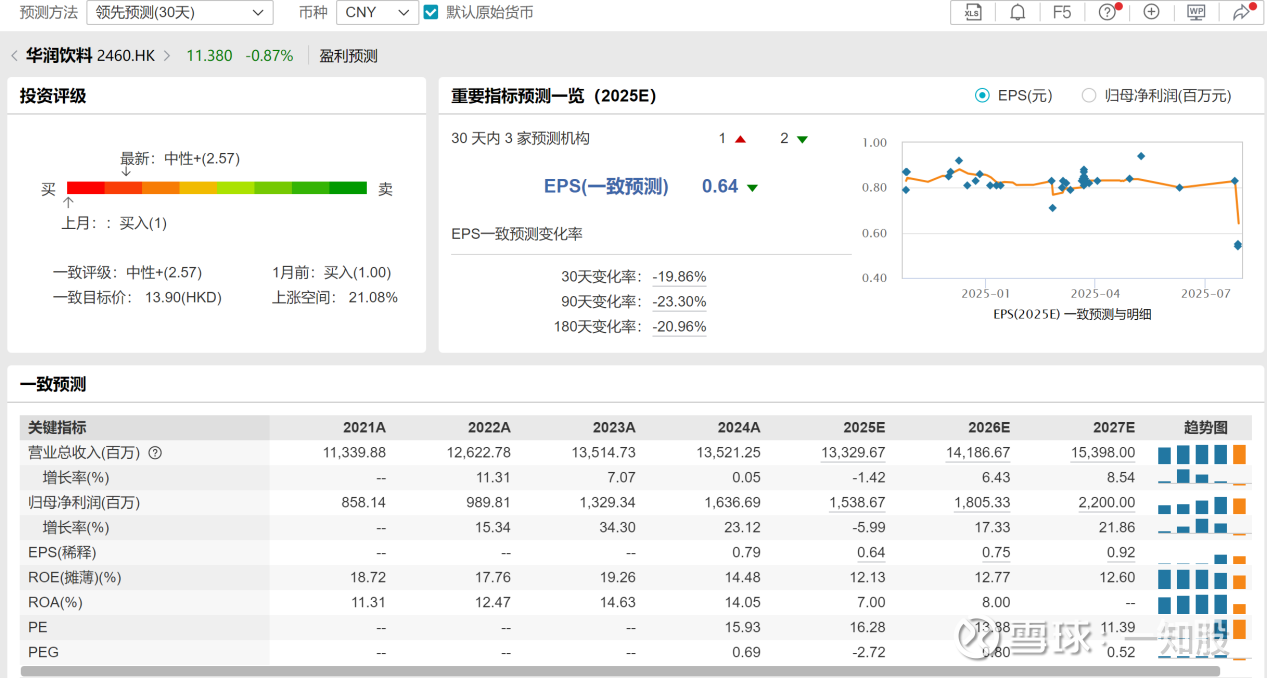1267x678 pixels.
Task: Click the EPS(一致预测) label
Action: (606, 186)
